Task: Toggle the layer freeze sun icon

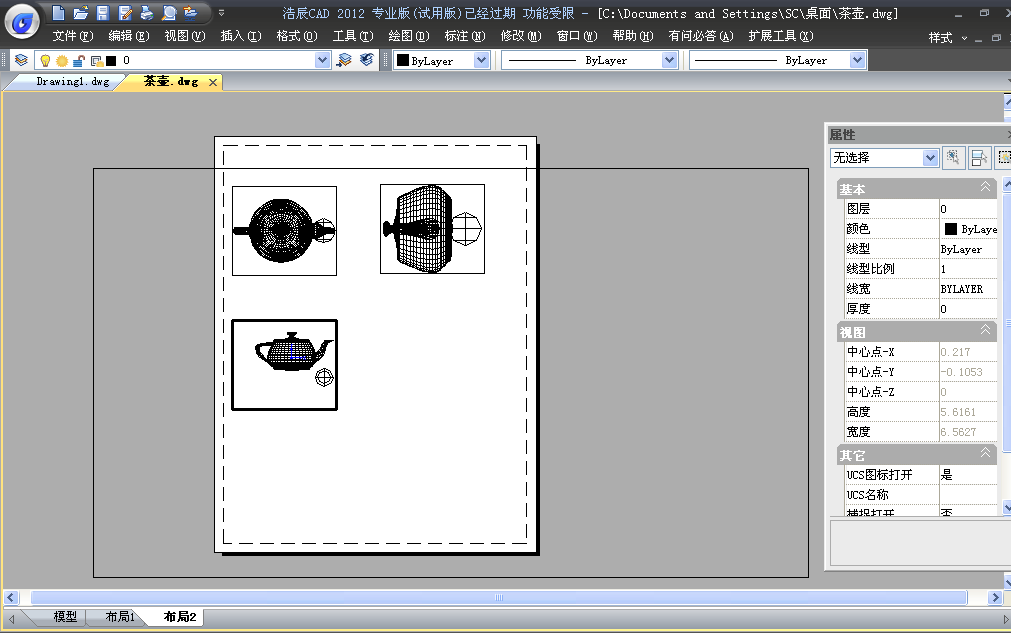Action: 61,61
